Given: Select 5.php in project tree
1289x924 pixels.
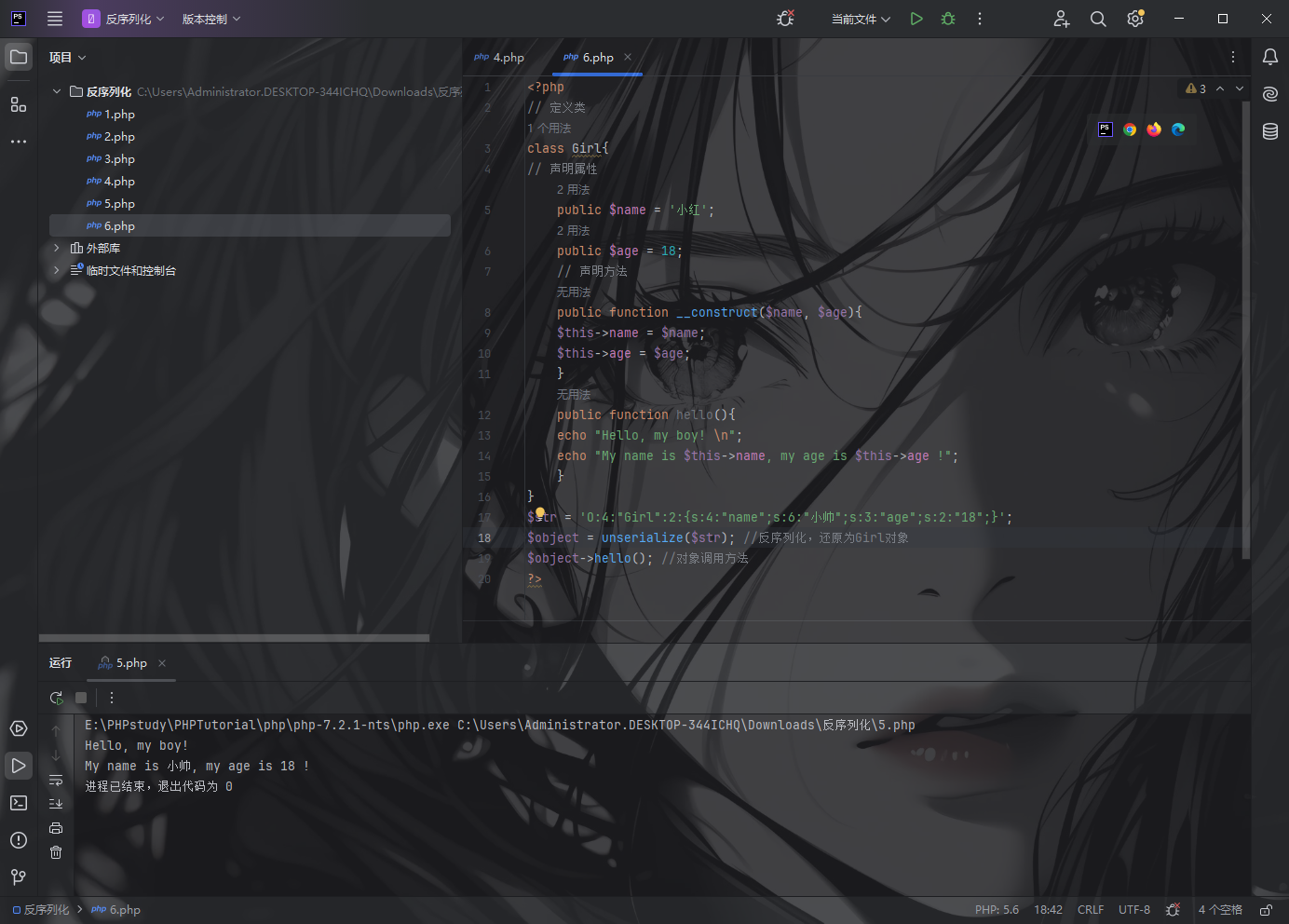Looking at the screenshot, I should 111,204.
